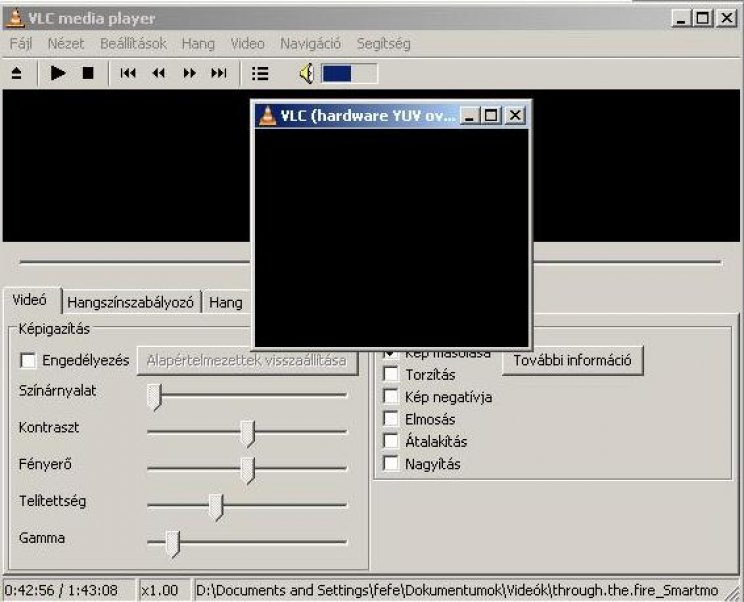Check the Nagyítás checkbox

[391, 463]
